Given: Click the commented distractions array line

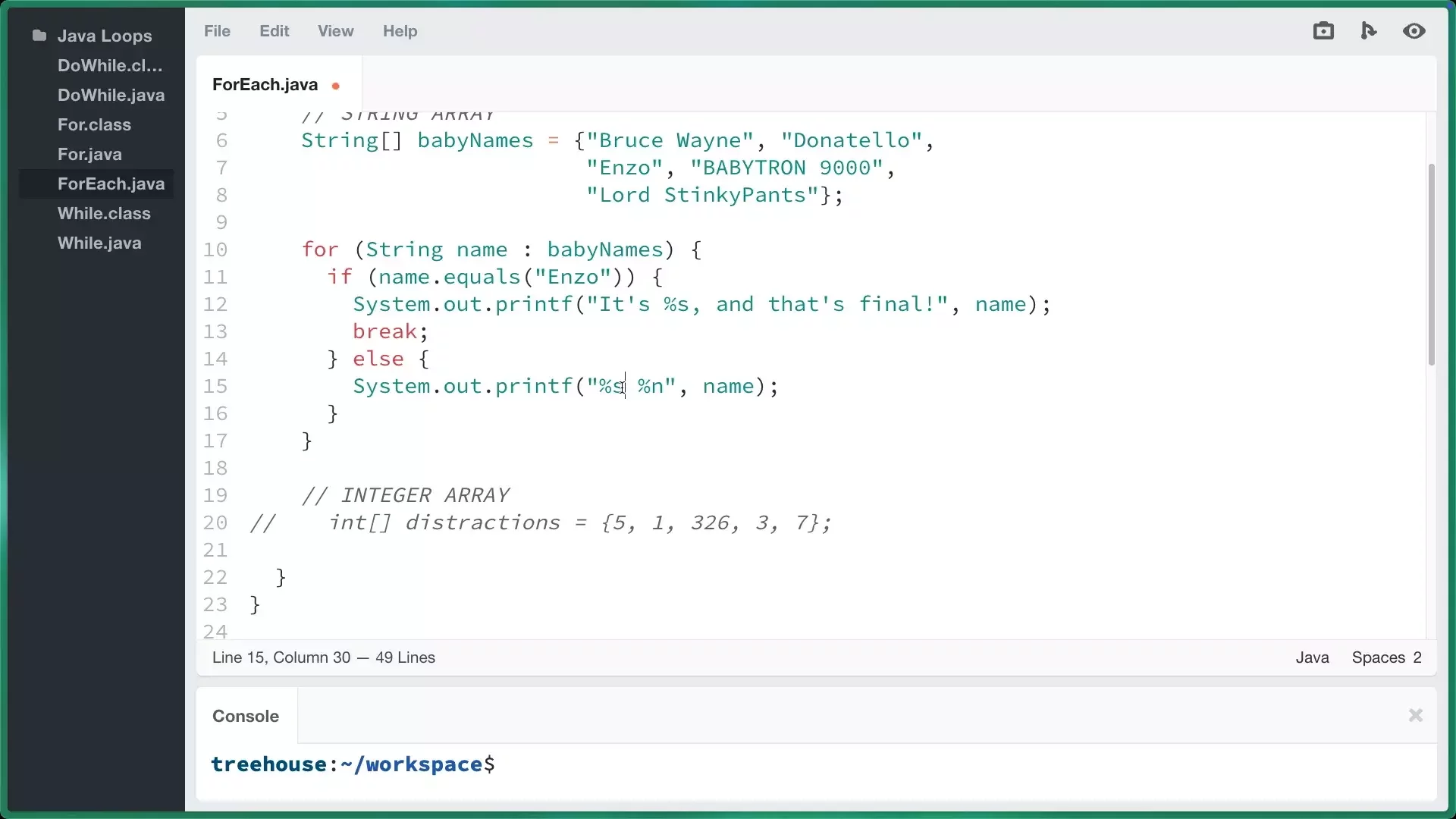Looking at the screenshot, I should 541,522.
